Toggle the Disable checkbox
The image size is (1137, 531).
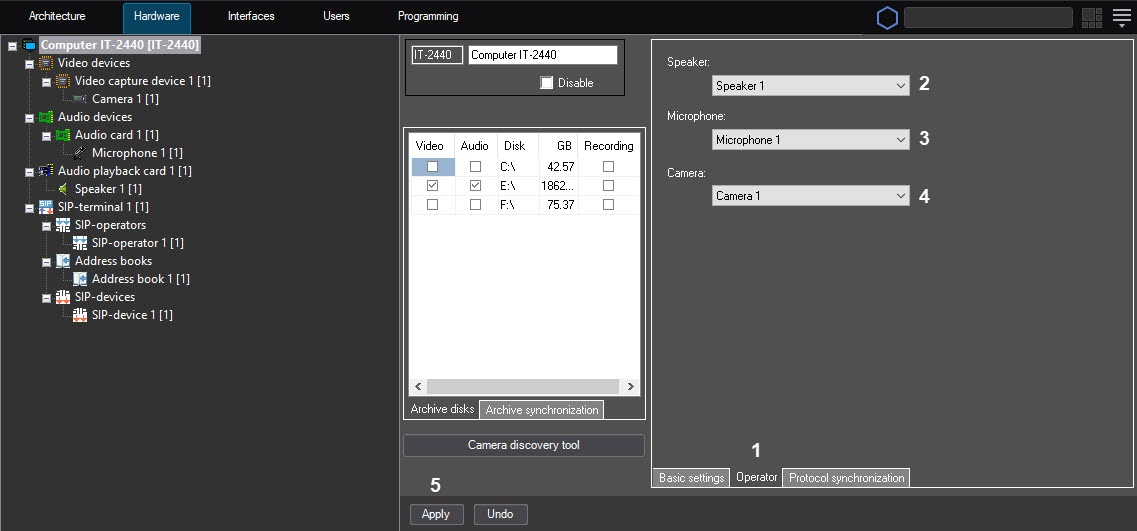coord(547,83)
